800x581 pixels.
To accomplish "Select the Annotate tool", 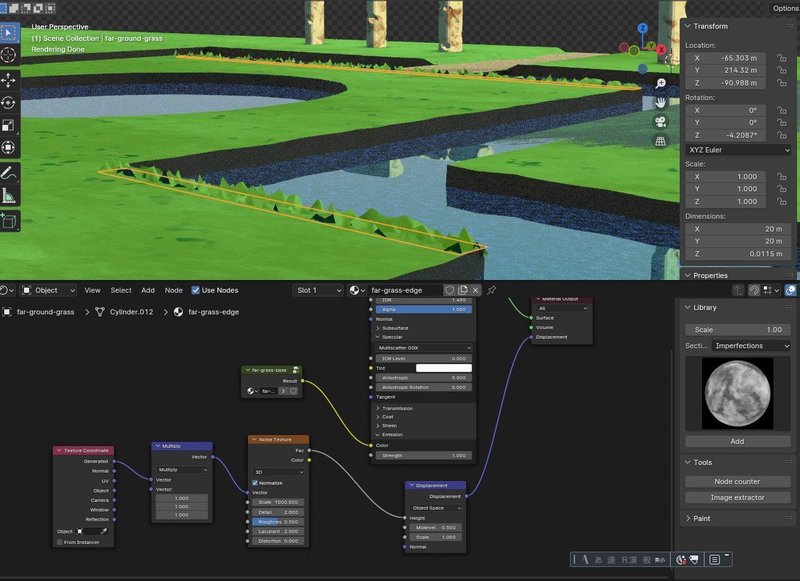I will pyautogui.click(x=9, y=173).
